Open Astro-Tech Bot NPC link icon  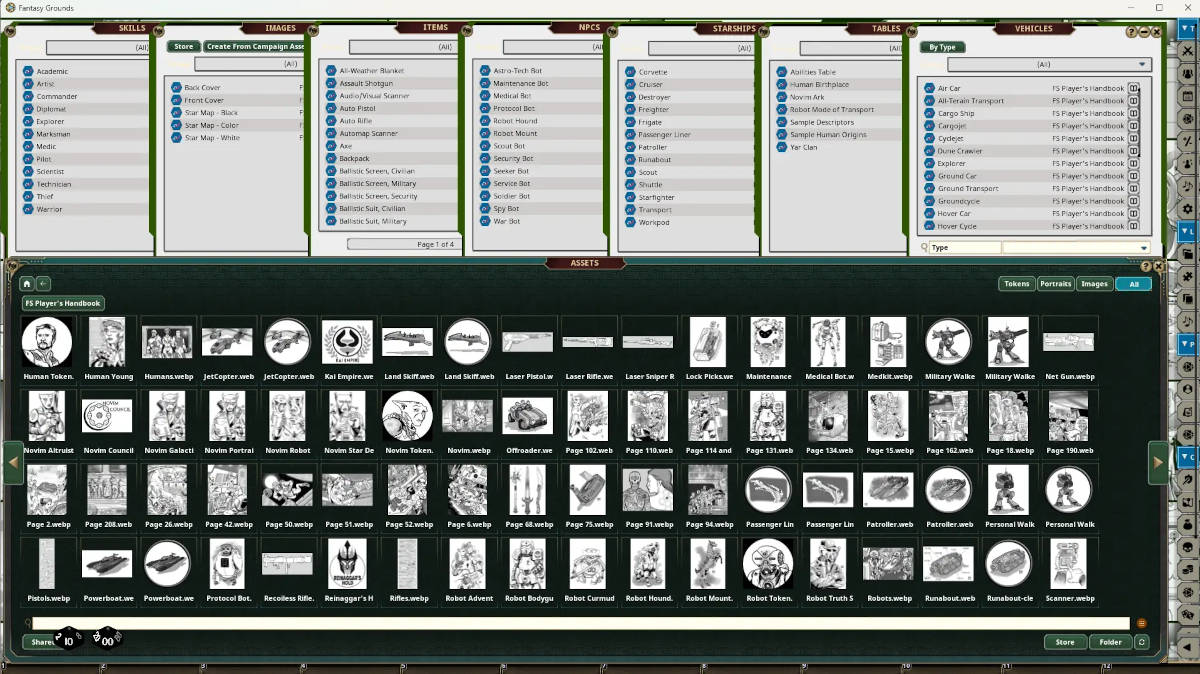(x=484, y=71)
